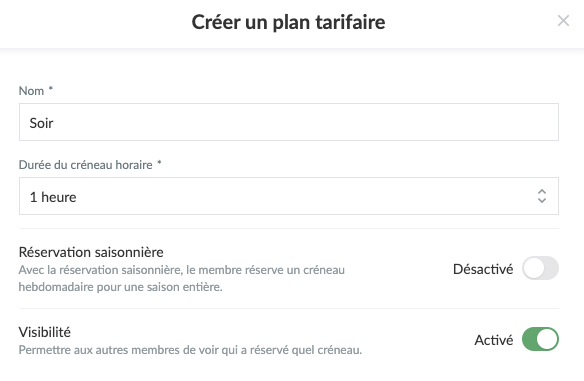
Task: Close the Créer un plan tarifaire dialog
Action: coord(563,21)
